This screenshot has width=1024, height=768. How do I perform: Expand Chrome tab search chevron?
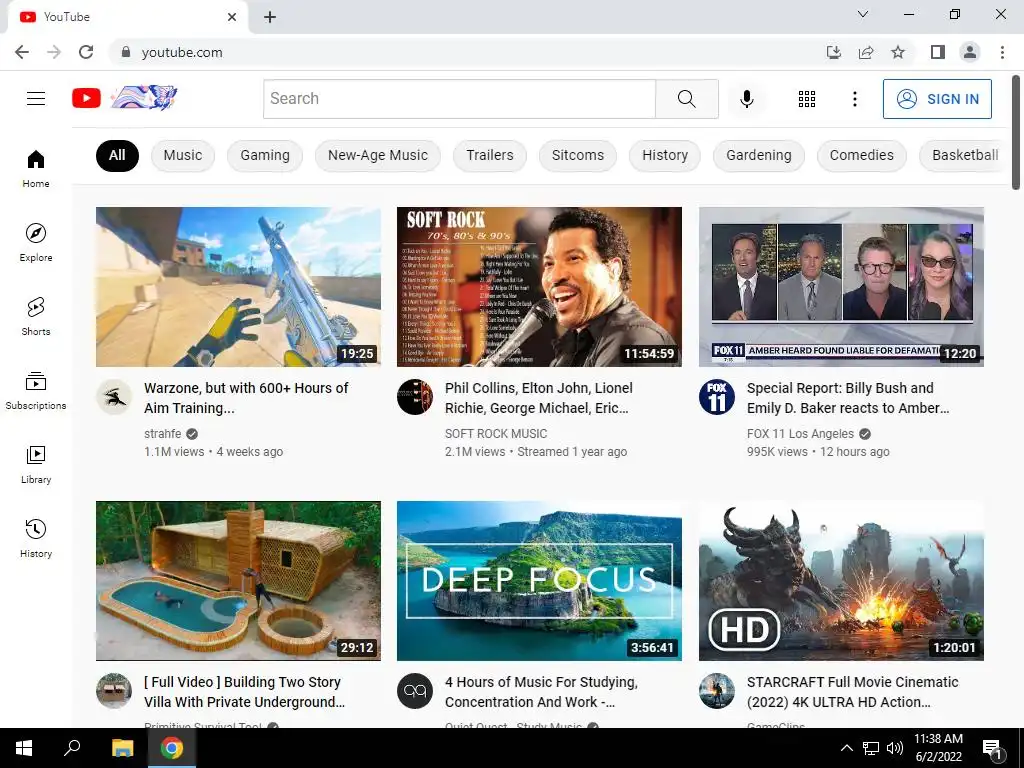[863, 14]
